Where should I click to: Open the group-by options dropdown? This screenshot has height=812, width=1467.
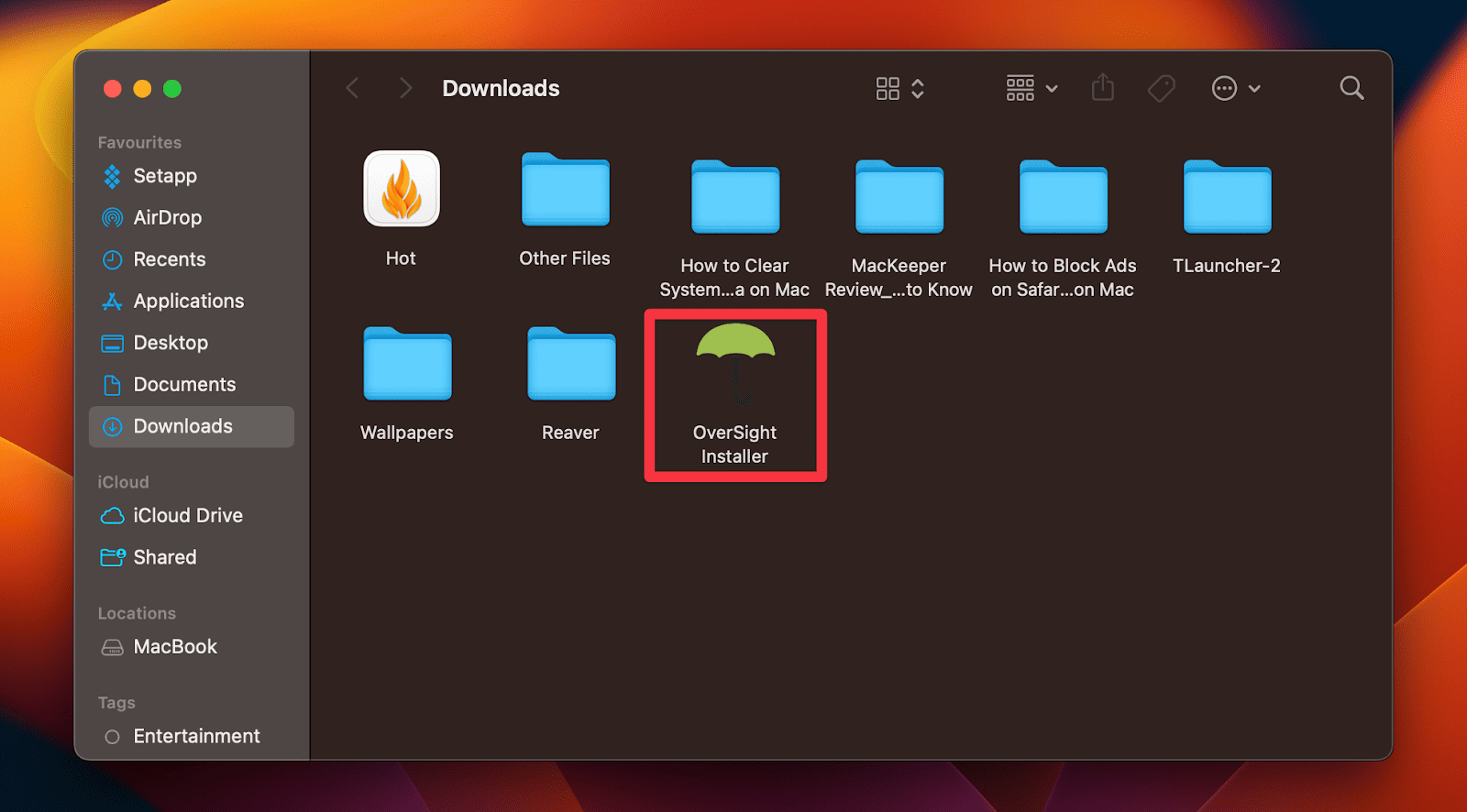(x=1031, y=88)
